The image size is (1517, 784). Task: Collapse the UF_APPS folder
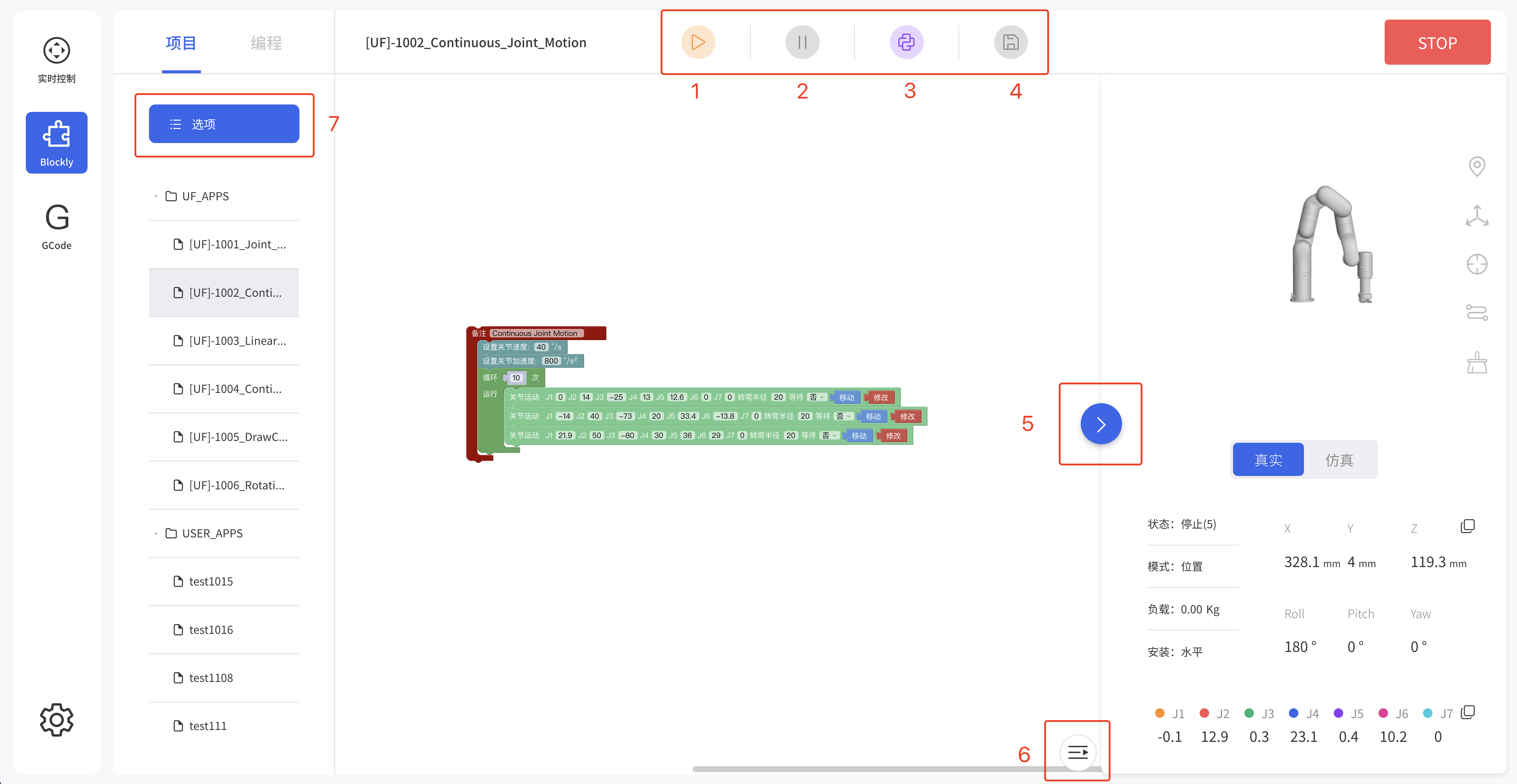click(x=156, y=197)
